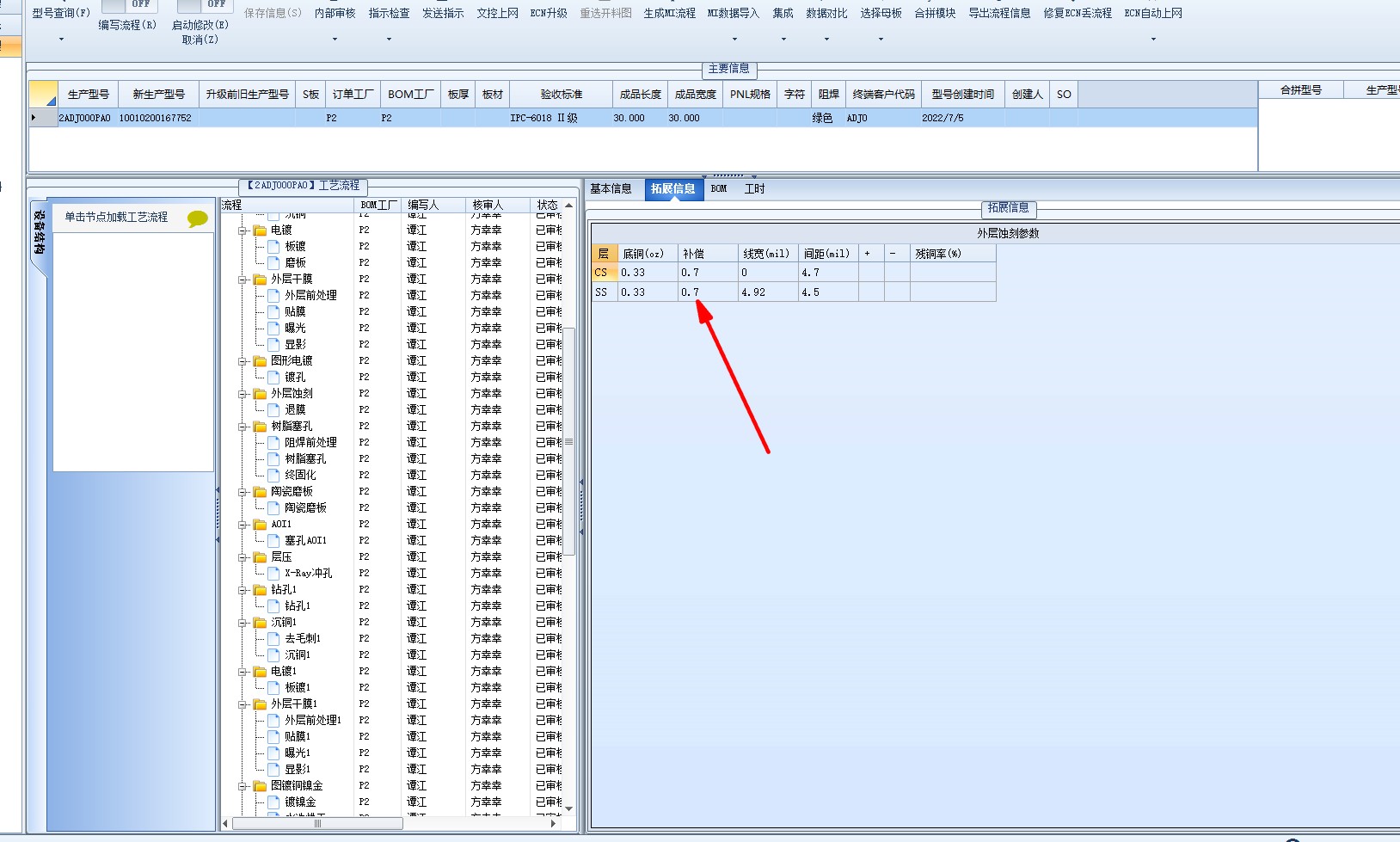Click the folder icon beside 陶瓷磨板 group
1400x842 pixels.
[x=260, y=492]
